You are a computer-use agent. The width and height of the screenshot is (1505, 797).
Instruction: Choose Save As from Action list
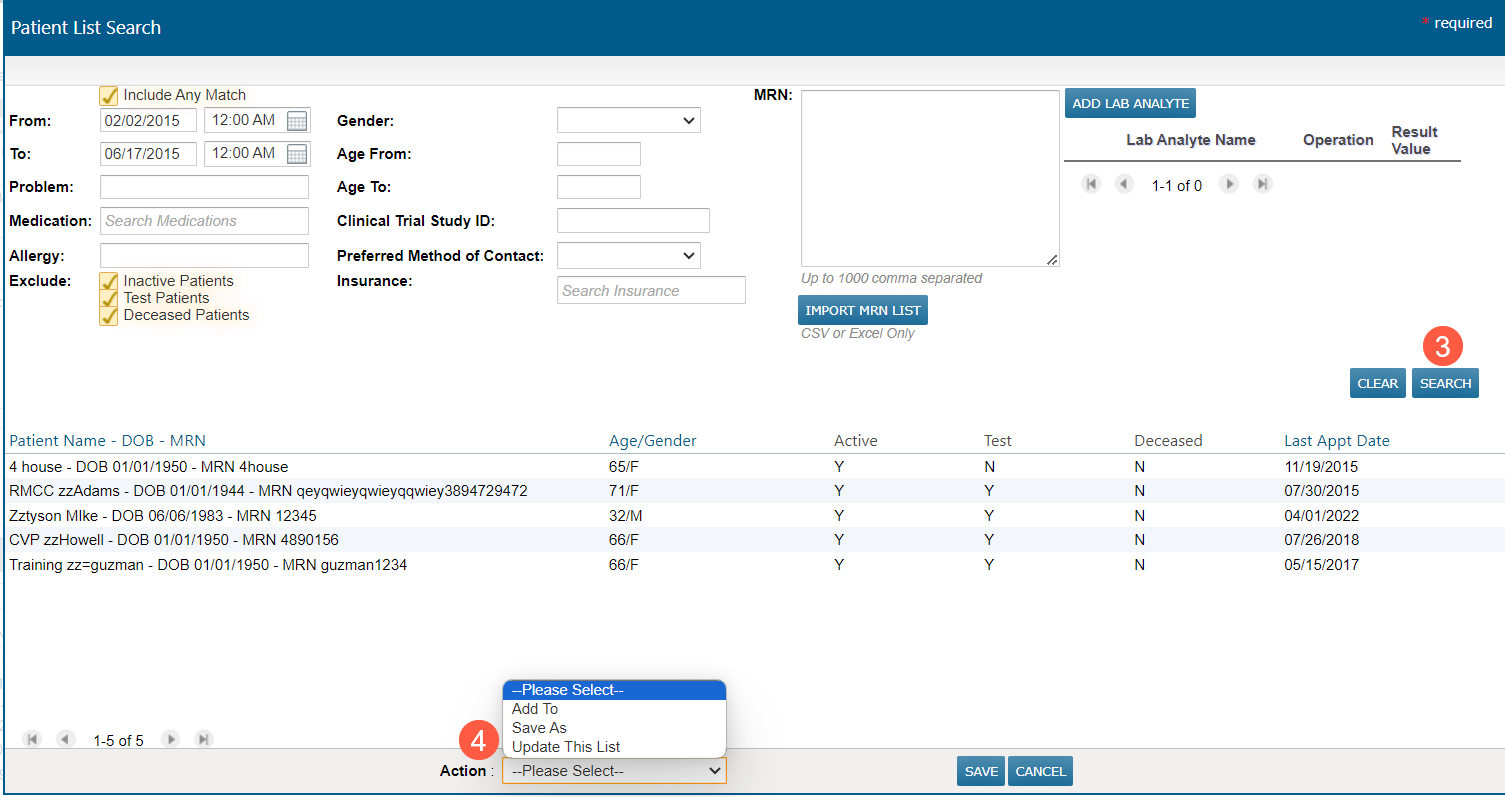pyautogui.click(x=539, y=728)
